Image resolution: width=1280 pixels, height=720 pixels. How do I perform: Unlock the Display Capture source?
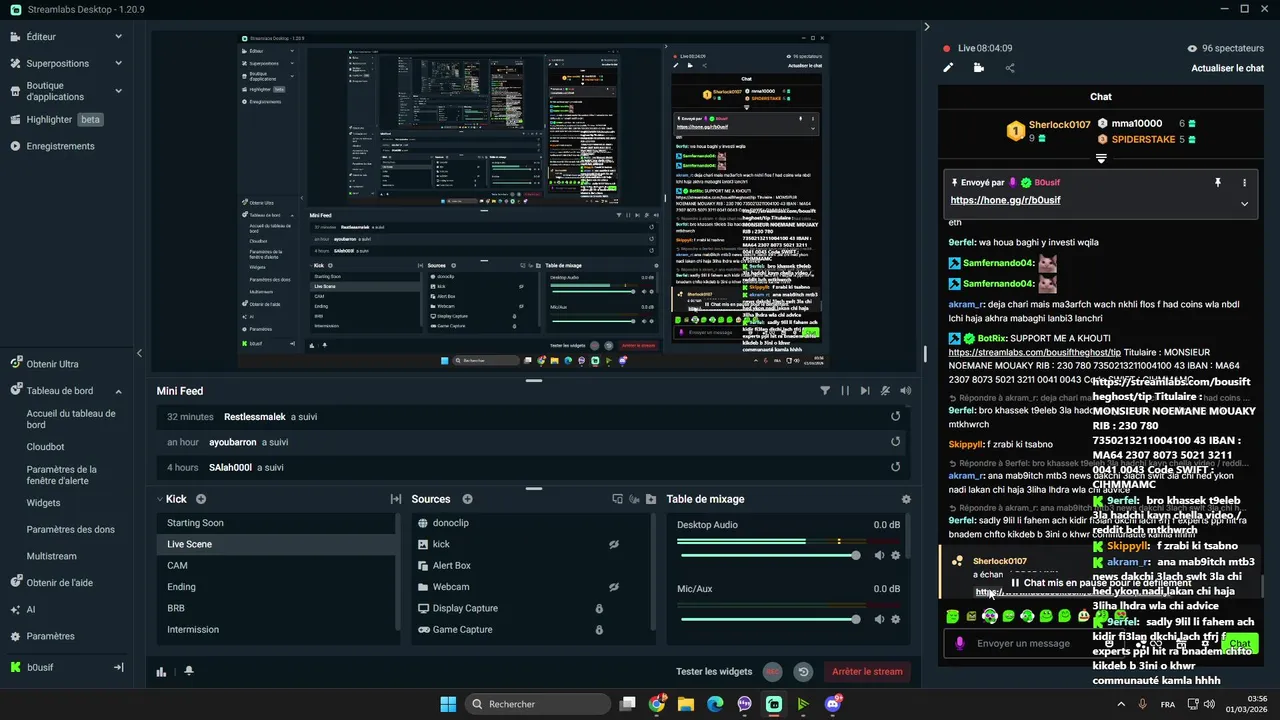click(x=599, y=608)
